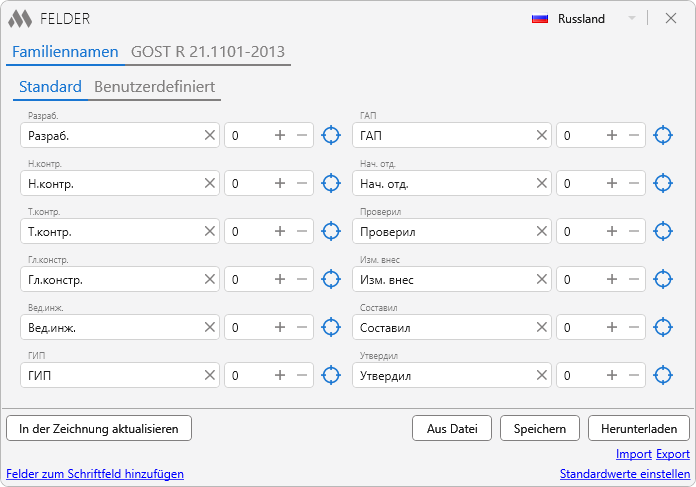The height and width of the screenshot is (487, 696).
Task: Click the crosshair pick icon for ГАП row
Action: (x=662, y=135)
